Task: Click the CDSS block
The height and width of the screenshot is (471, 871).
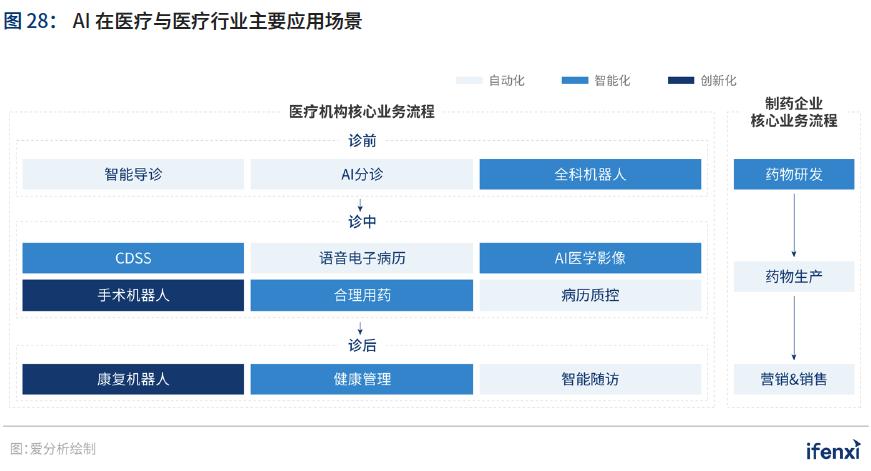Action: click(x=133, y=258)
